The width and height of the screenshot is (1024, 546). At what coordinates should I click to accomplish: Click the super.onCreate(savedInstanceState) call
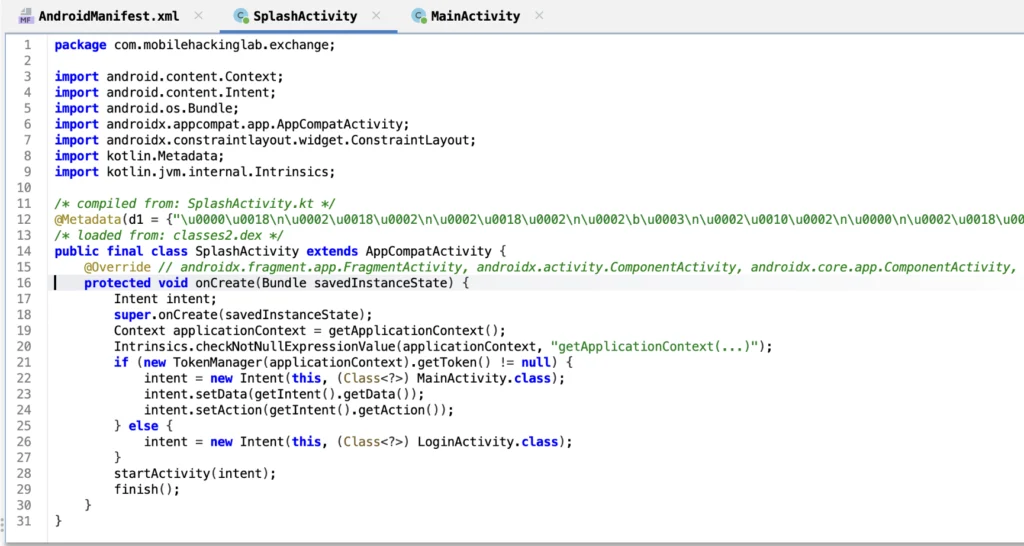click(243, 315)
